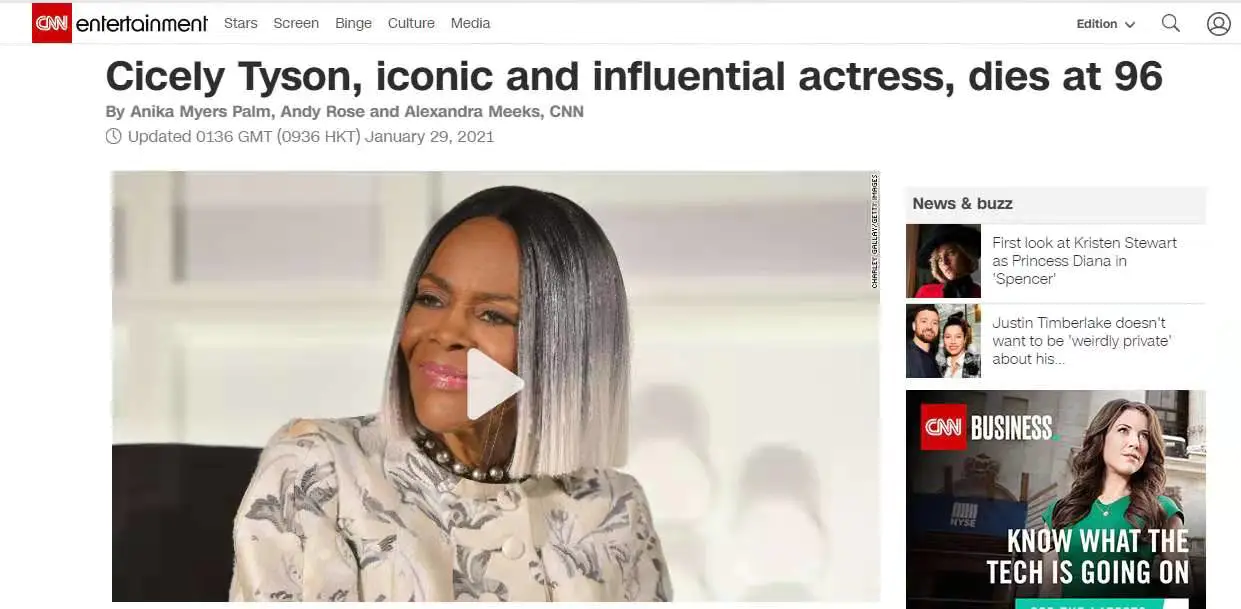Click the CNN Business logo in ad
Image resolution: width=1241 pixels, height=609 pixels.
pyautogui.click(x=988, y=428)
